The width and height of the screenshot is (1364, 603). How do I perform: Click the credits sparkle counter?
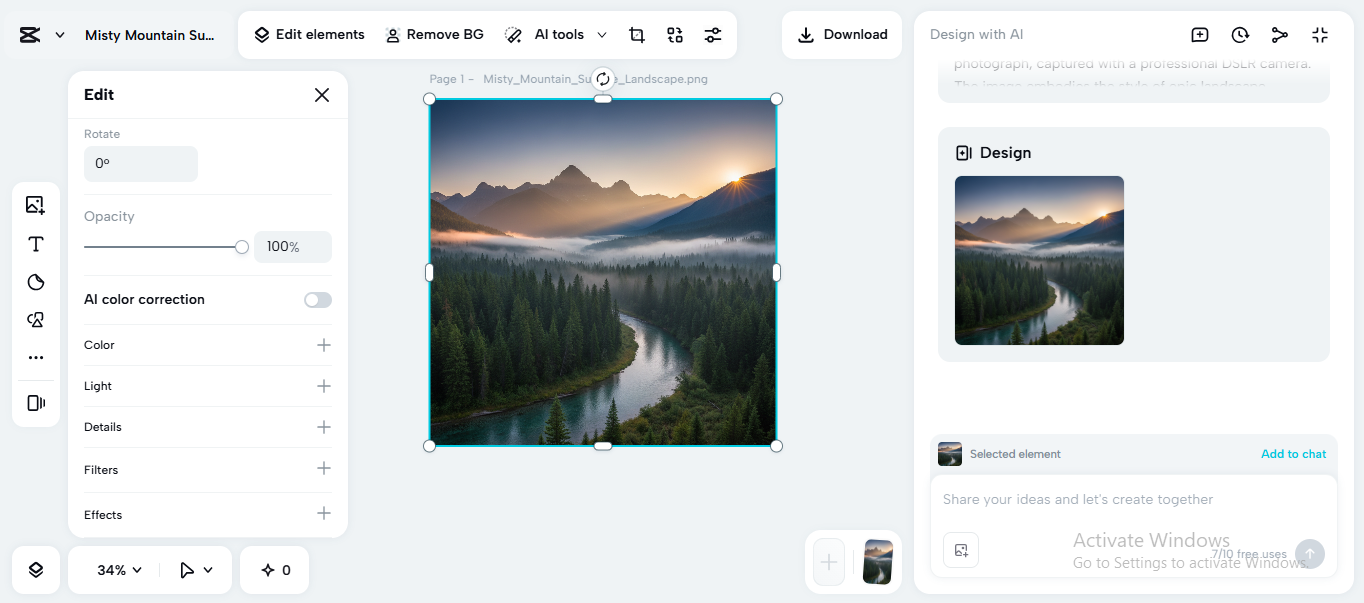tap(275, 570)
